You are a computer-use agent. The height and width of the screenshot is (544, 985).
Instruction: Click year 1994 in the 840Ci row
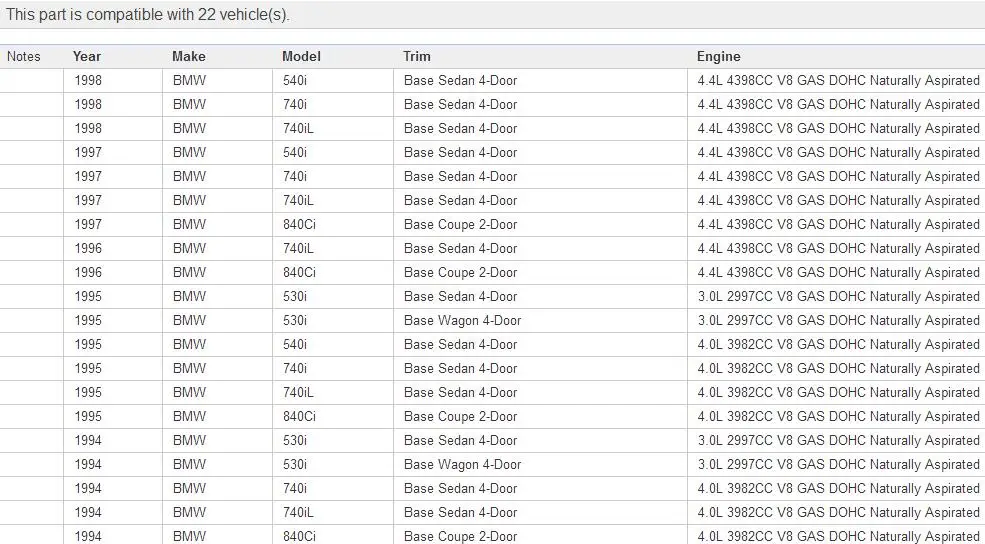click(x=88, y=536)
